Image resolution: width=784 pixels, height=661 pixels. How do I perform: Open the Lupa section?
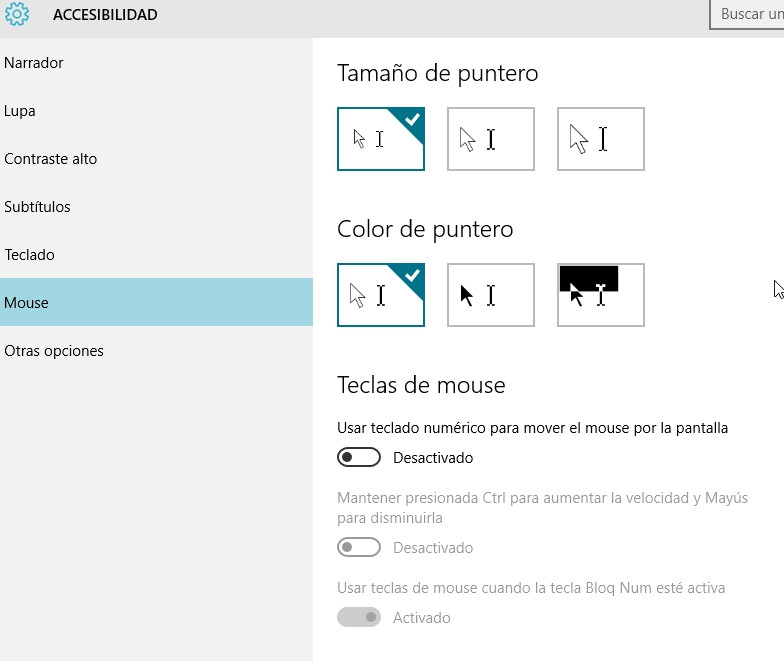tap(20, 111)
